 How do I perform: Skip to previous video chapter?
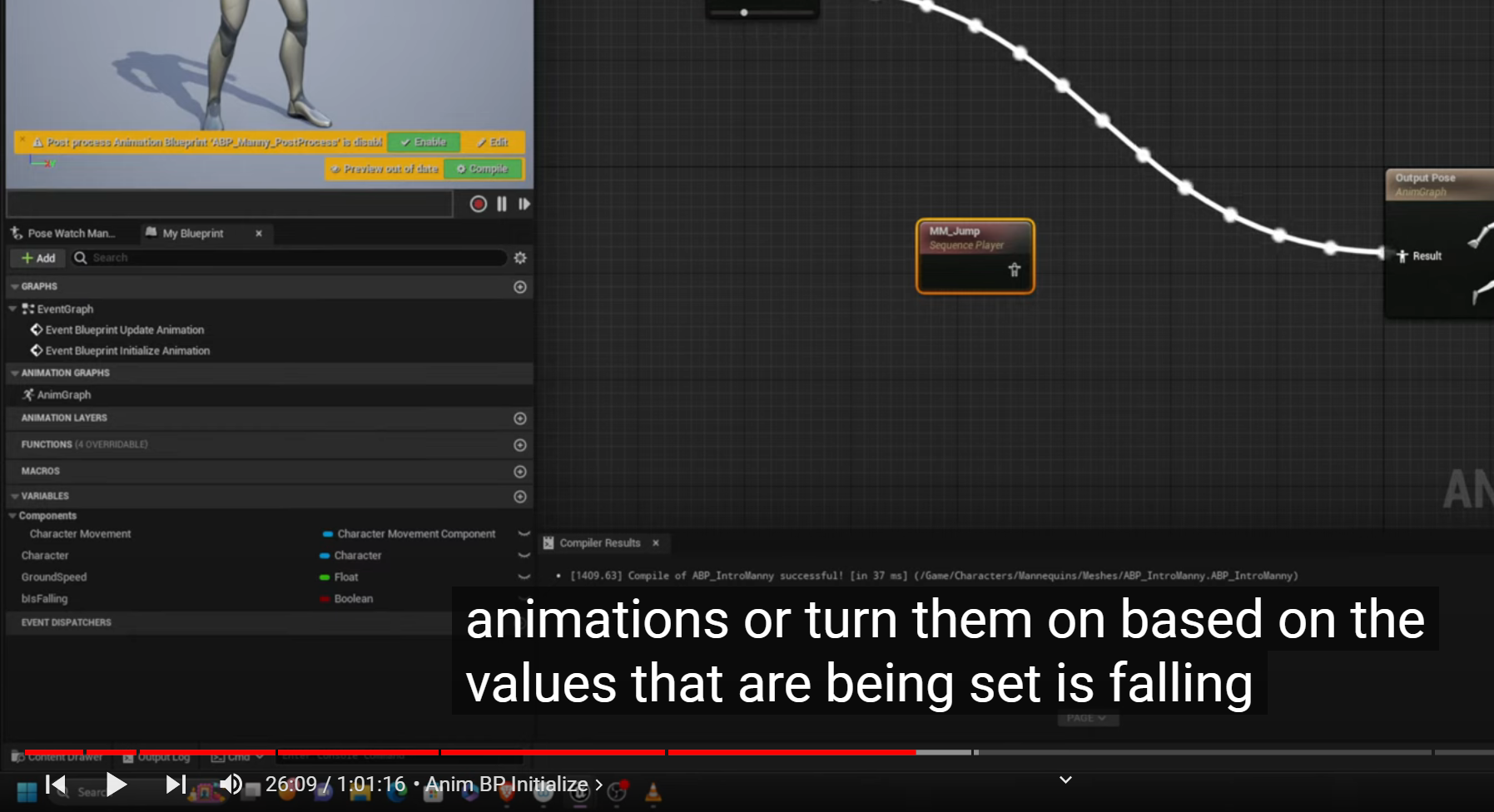coord(56,785)
